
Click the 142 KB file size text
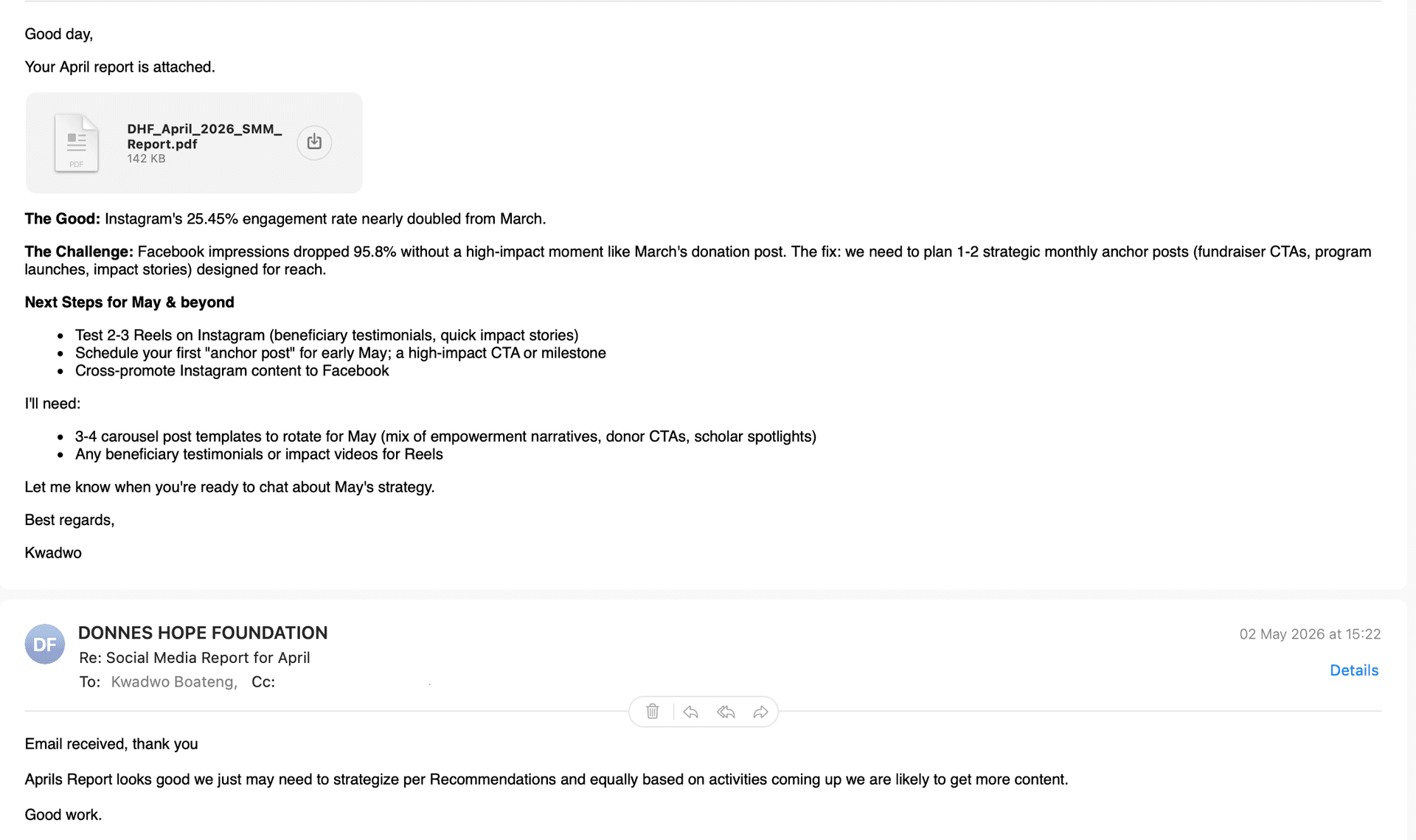(146, 159)
